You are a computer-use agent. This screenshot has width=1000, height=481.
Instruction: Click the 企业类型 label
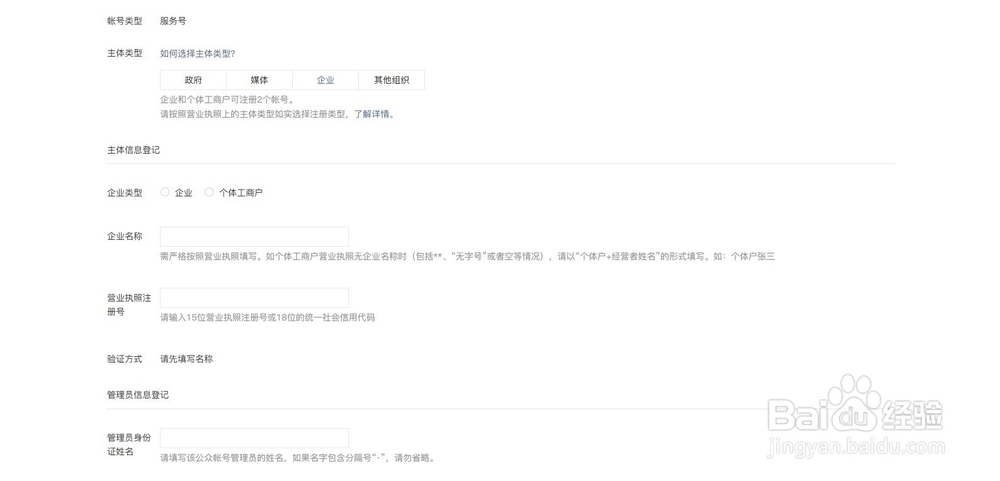coord(124,193)
